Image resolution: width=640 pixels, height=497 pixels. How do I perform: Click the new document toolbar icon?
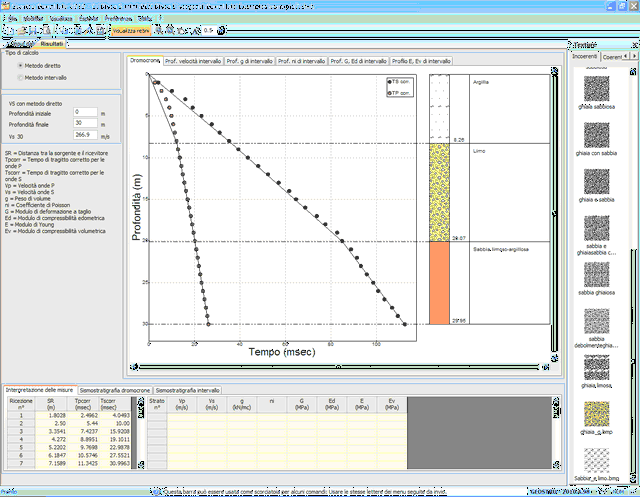pos(10,31)
